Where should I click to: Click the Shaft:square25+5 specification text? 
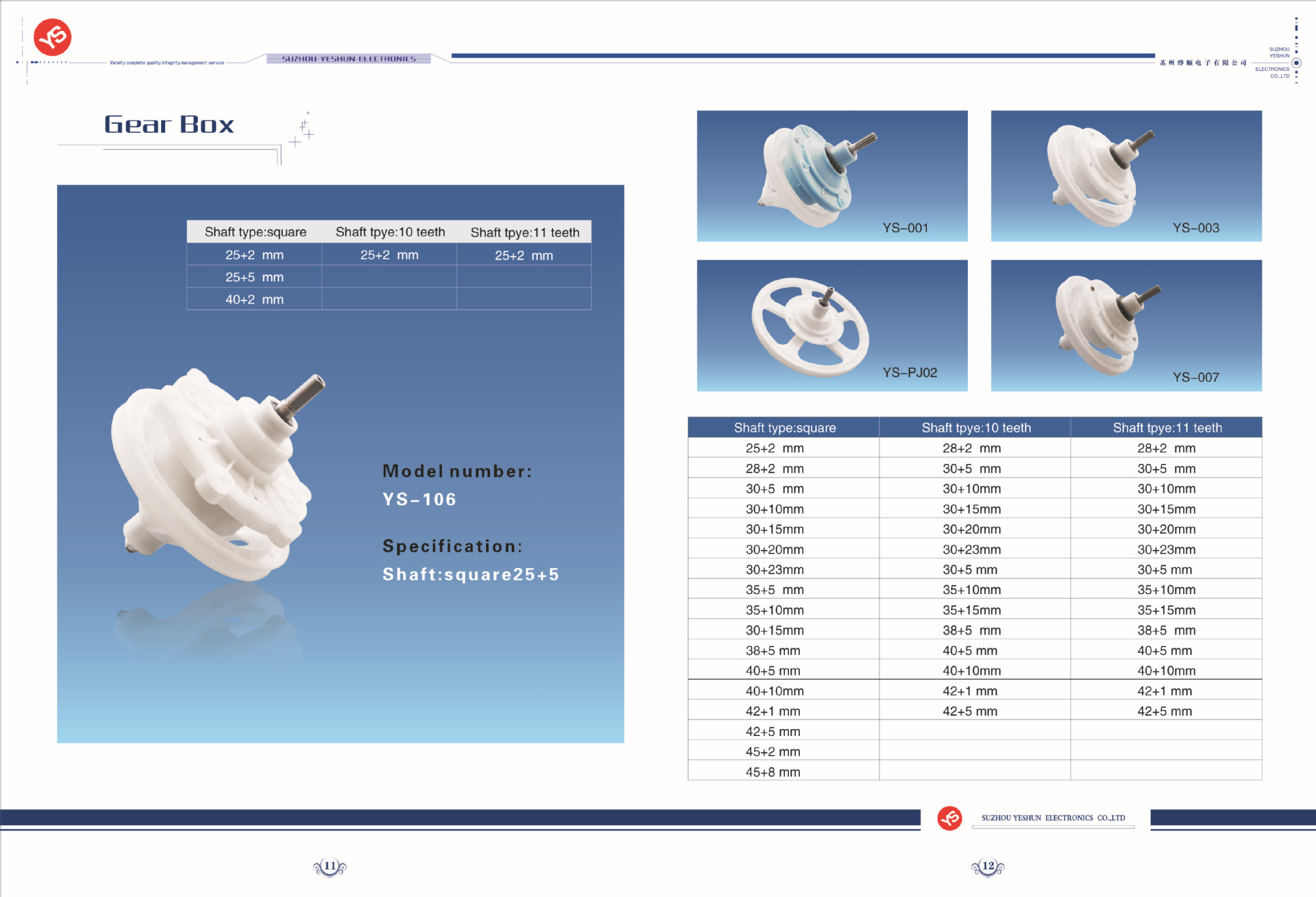coord(470,574)
